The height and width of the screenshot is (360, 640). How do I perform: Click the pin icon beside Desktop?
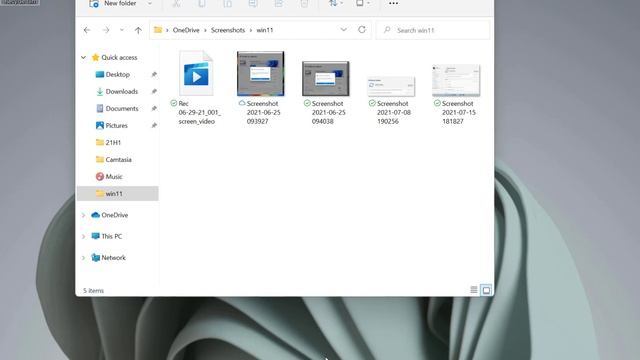154,75
